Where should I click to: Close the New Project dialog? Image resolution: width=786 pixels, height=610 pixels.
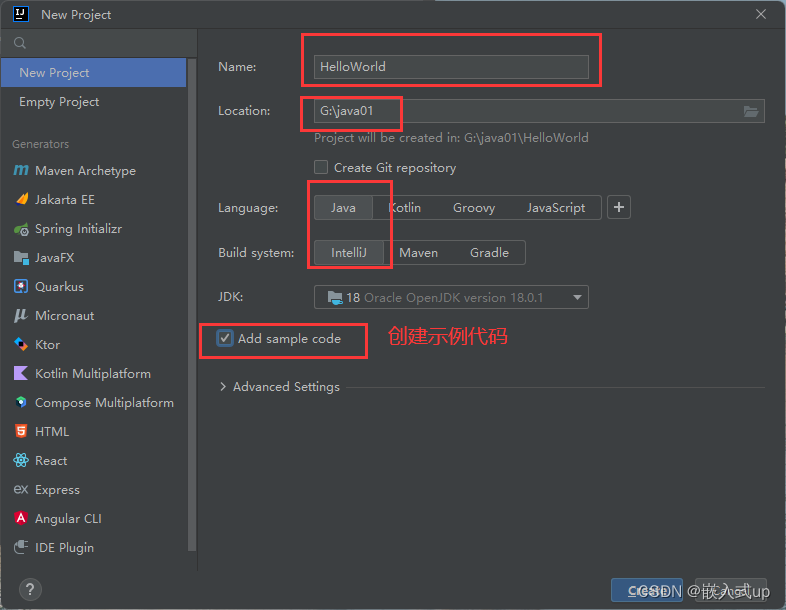761,14
